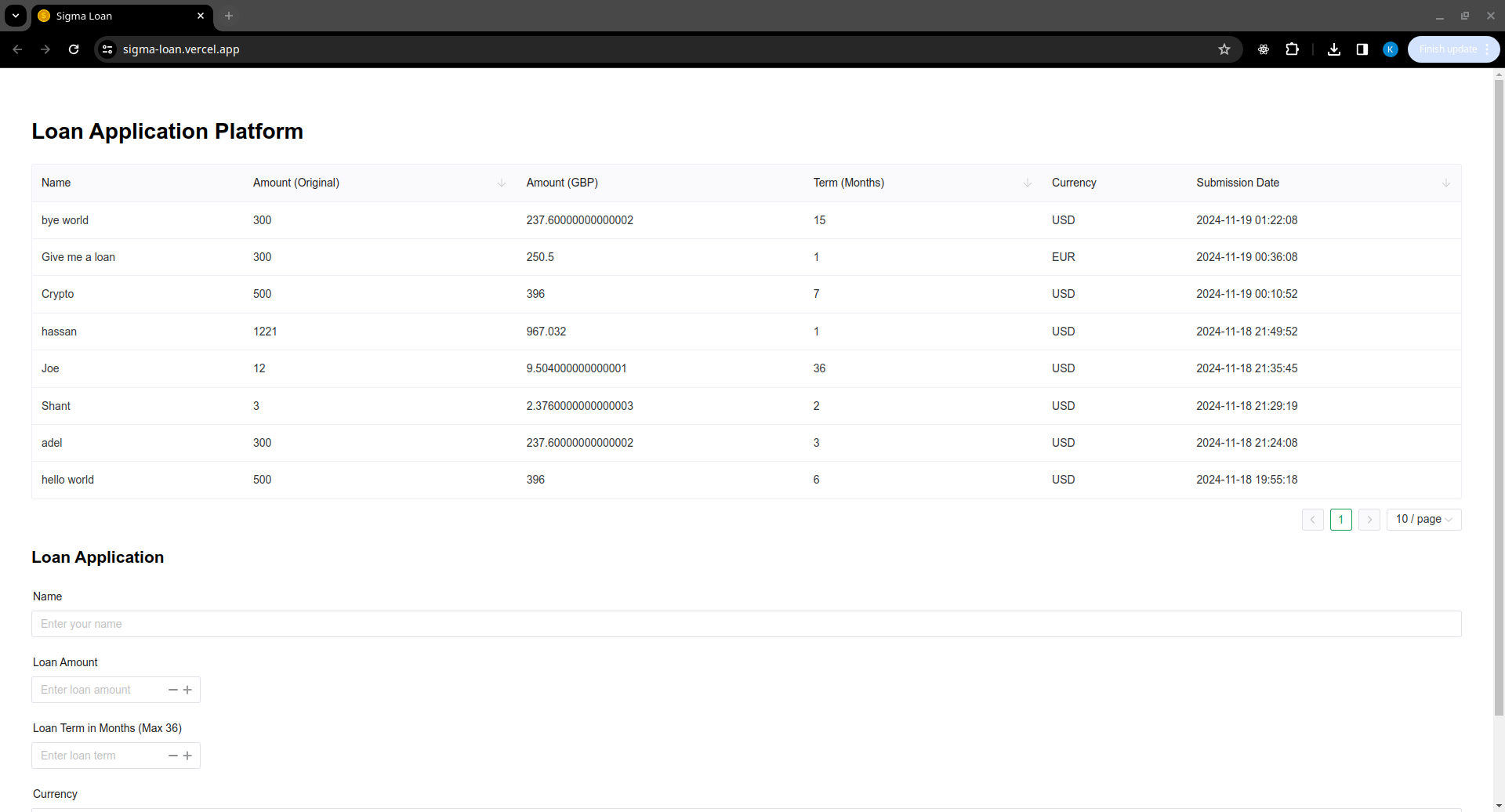The width and height of the screenshot is (1505, 812).
Task: Click the 2.3760000000000003 GBP value
Action: (x=580, y=406)
